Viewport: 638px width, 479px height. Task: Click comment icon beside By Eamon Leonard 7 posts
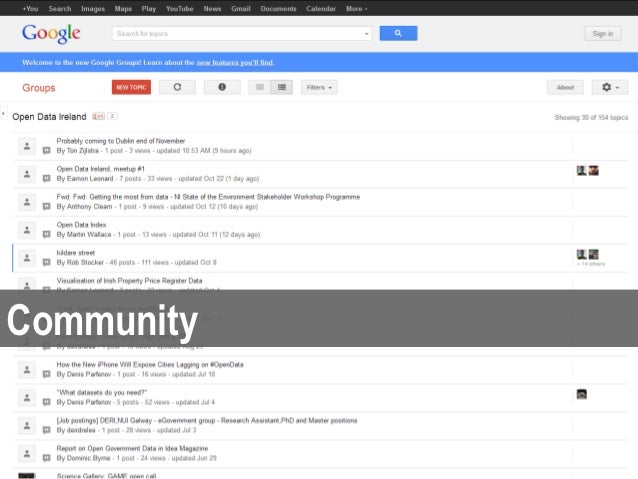click(47, 179)
